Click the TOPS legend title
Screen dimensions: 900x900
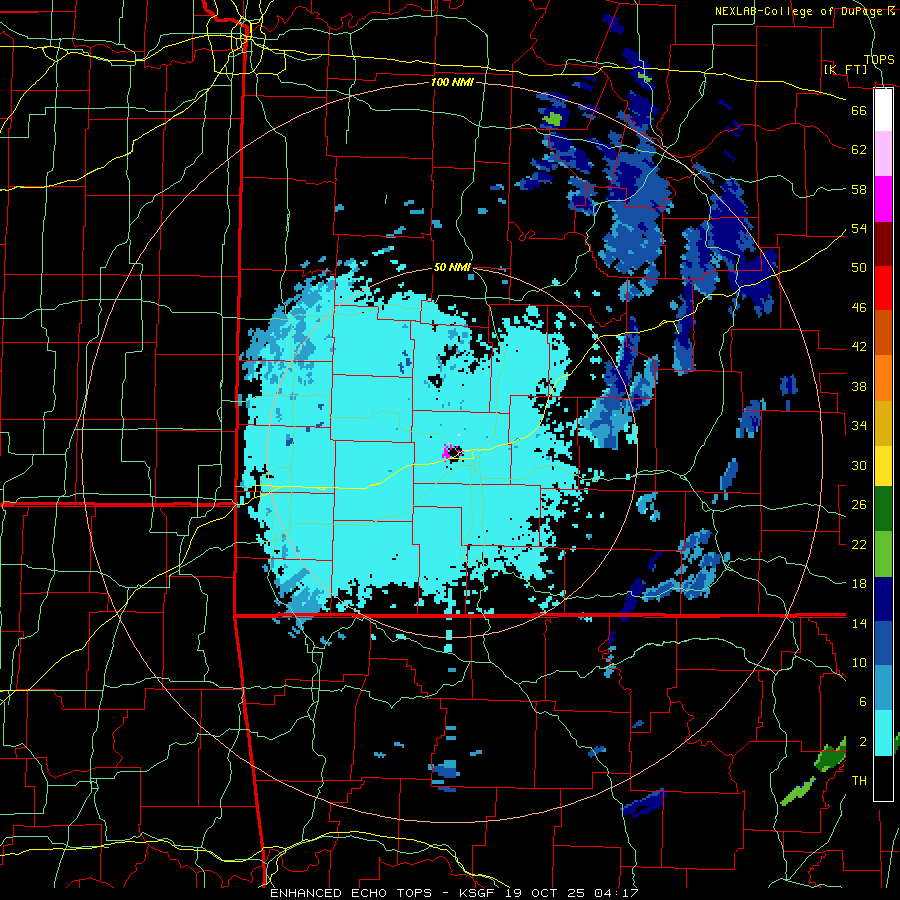click(x=879, y=59)
